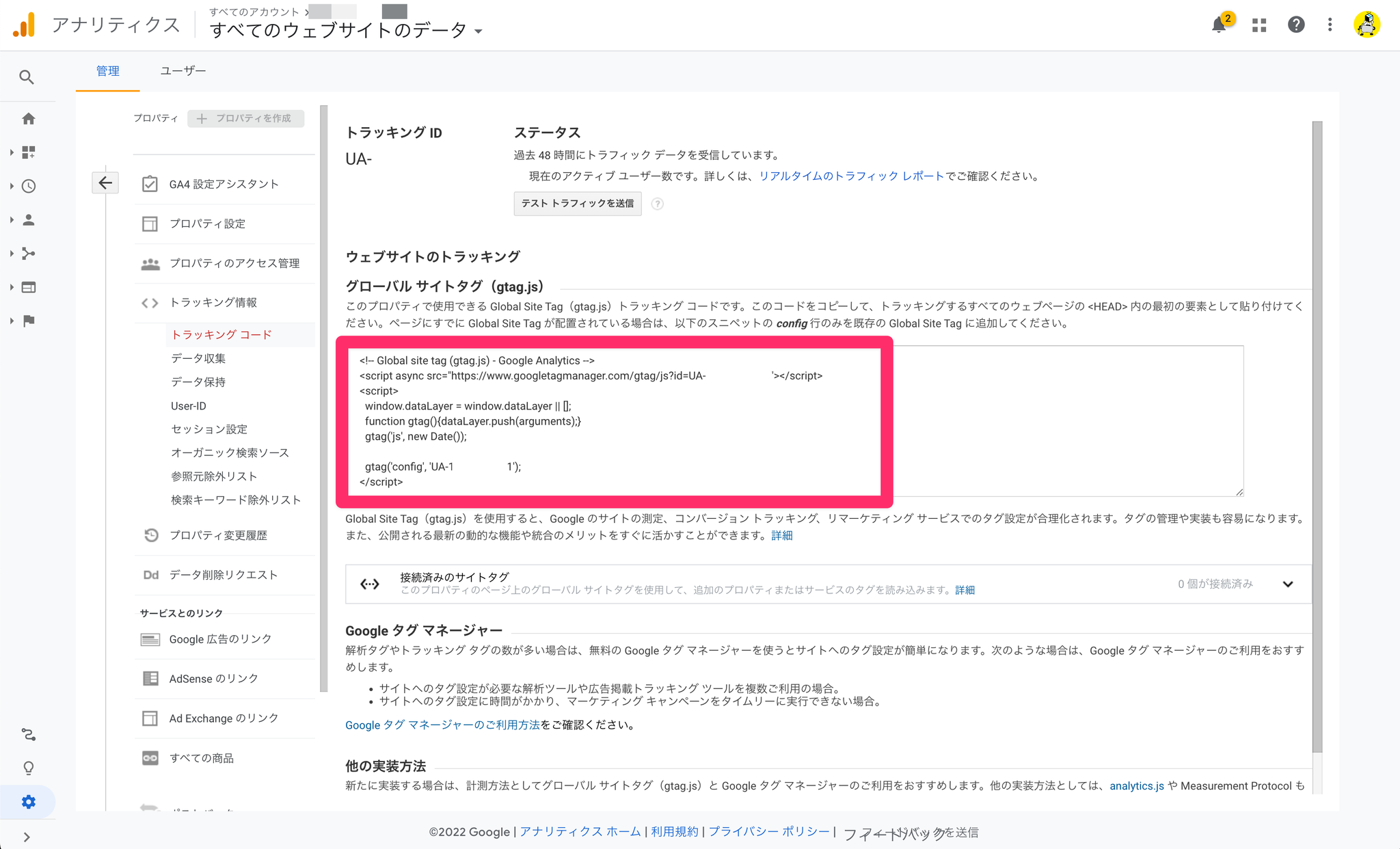
Task: Click the help icon beside test traffic button
Action: click(x=658, y=204)
